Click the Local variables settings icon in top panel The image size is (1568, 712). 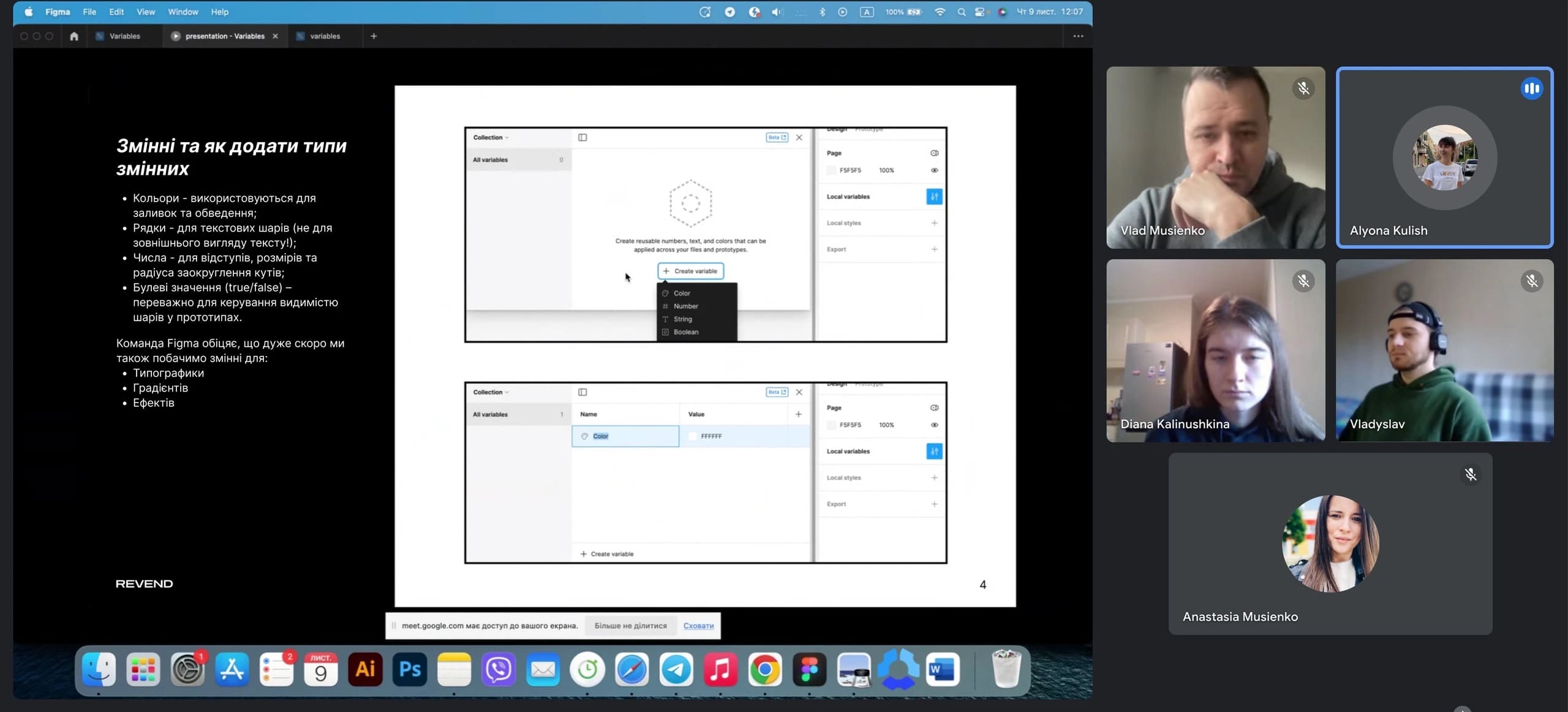click(x=934, y=197)
